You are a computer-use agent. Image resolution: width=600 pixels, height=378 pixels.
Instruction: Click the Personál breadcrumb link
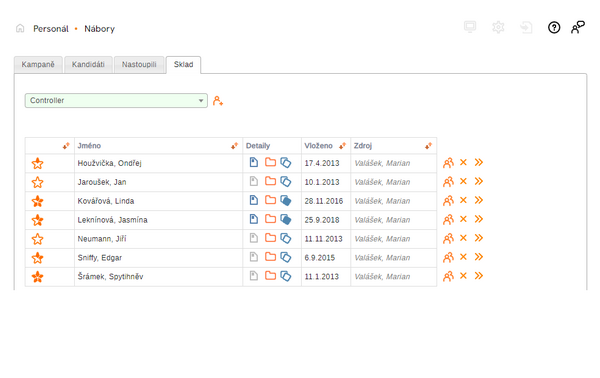coord(51,29)
